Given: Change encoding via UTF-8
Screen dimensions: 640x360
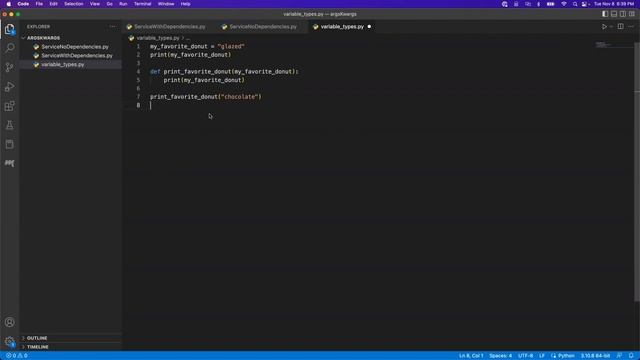Looking at the screenshot, I should point(525,356).
